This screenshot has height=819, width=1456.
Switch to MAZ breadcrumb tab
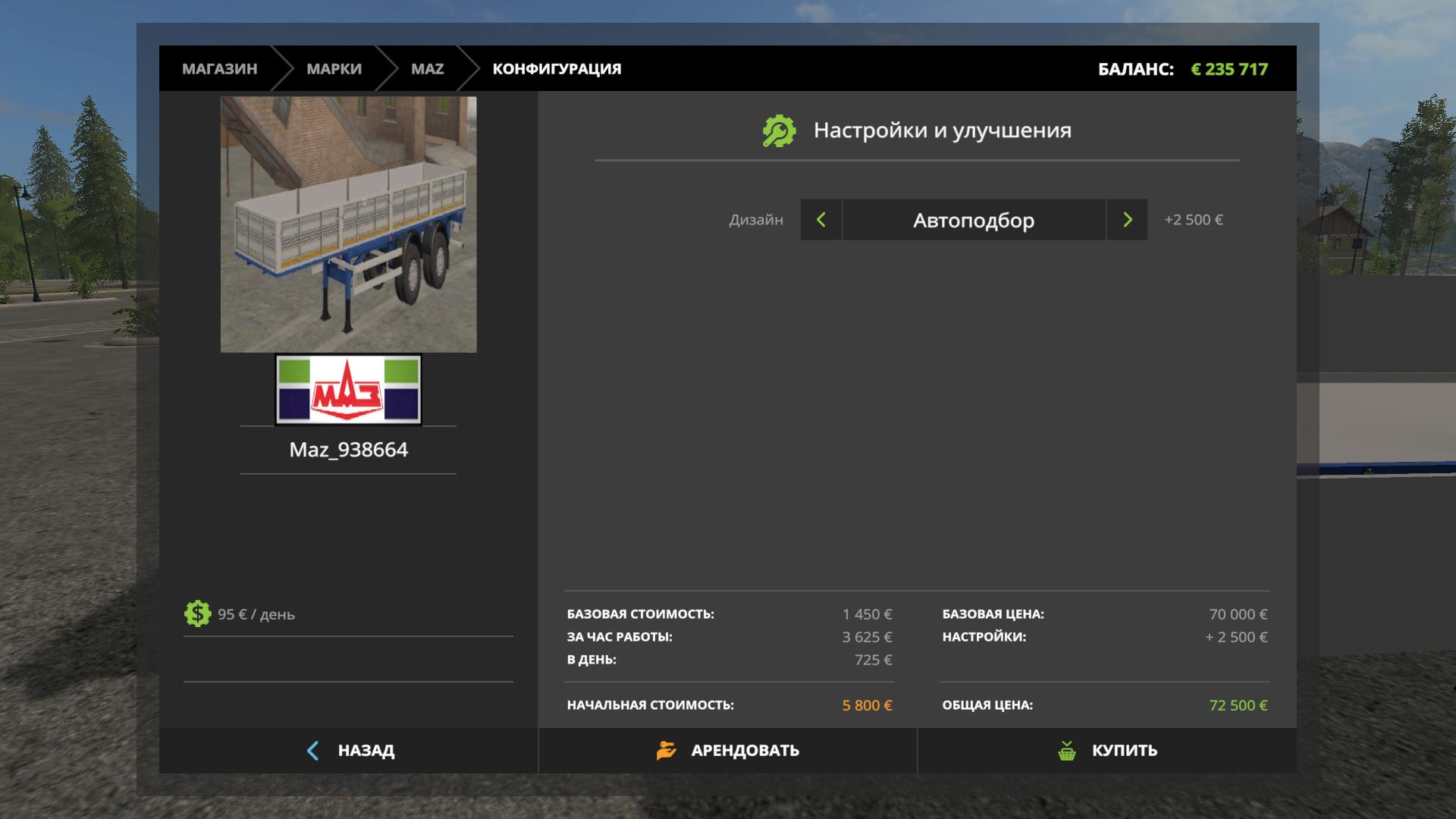coord(427,69)
